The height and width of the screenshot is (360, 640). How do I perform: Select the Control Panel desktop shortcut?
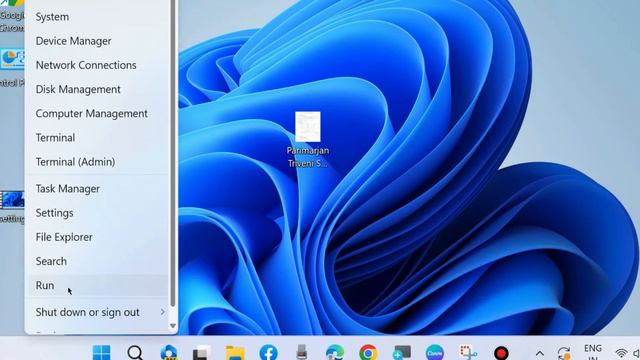tap(12, 68)
